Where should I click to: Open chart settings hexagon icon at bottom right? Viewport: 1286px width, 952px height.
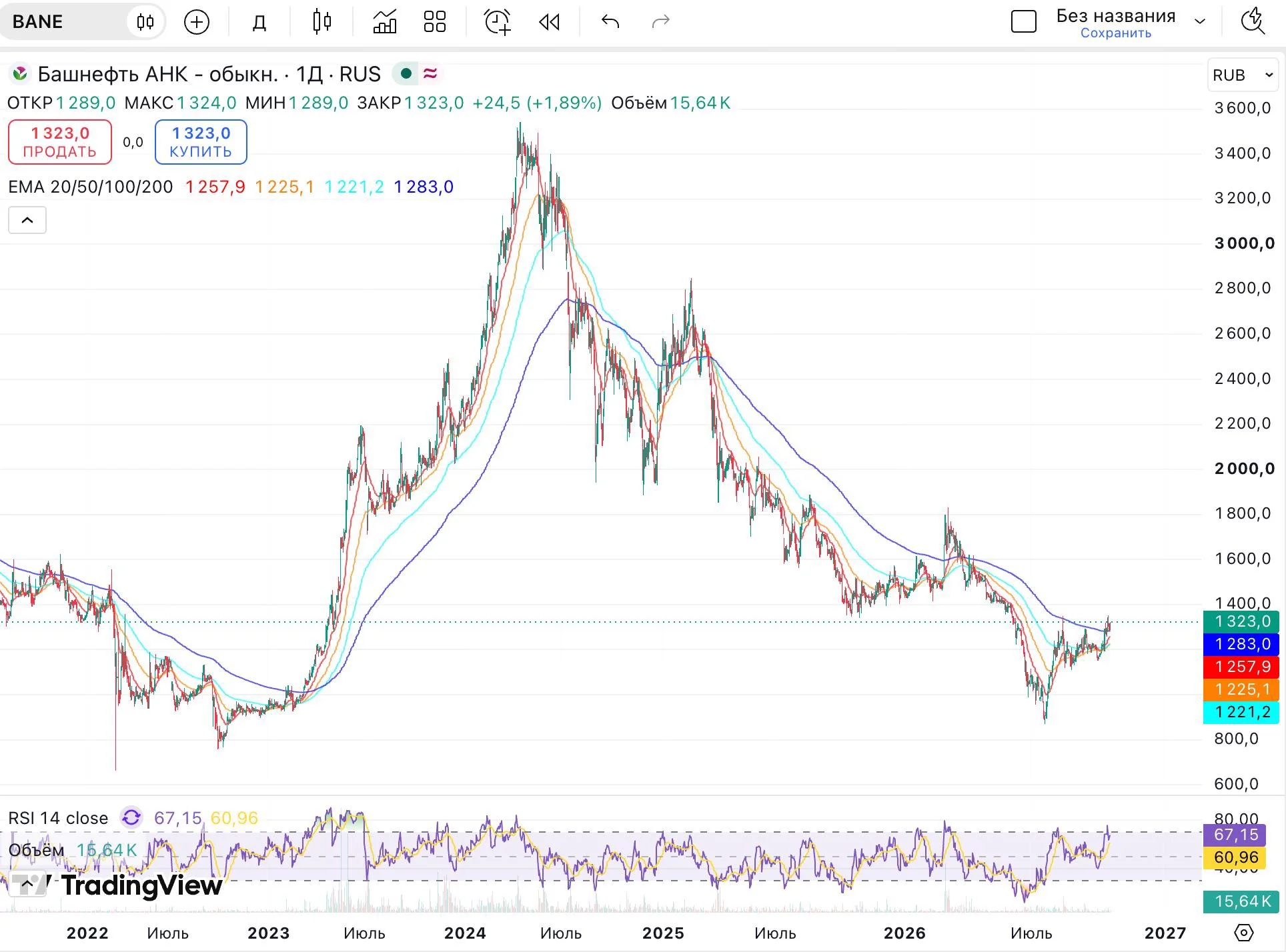click(x=1244, y=933)
